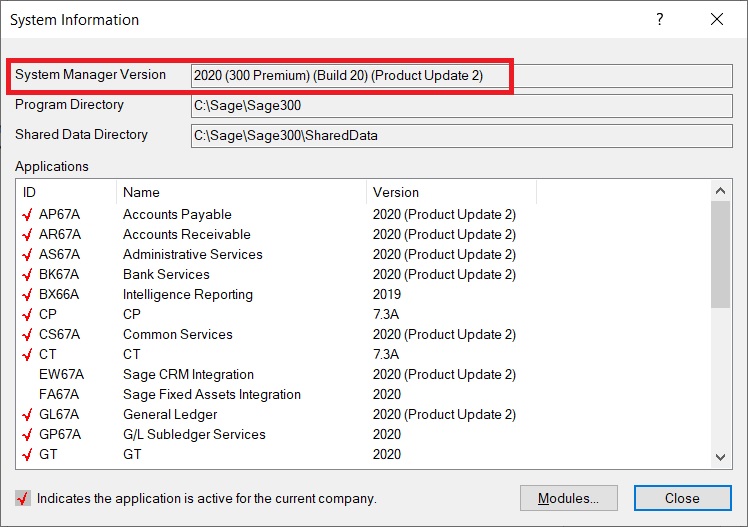This screenshot has width=748, height=527.
Task: Click version 2019 of Intelligence Reporting
Action: [x=387, y=295]
